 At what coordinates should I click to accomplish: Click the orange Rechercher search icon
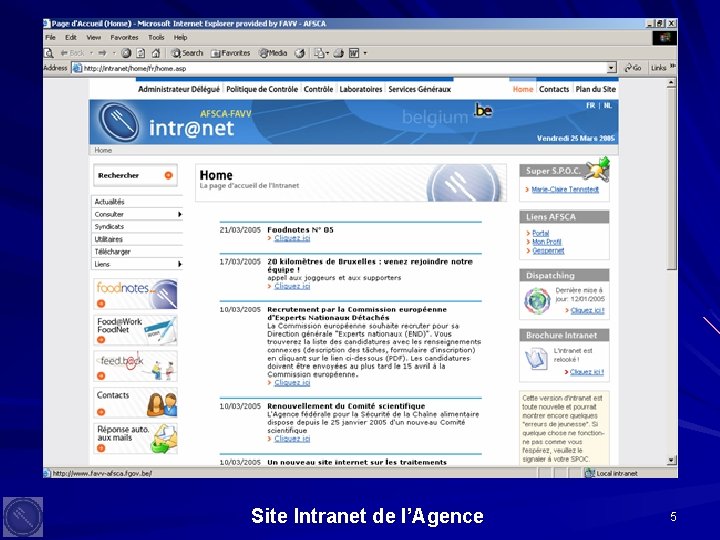coord(169,175)
